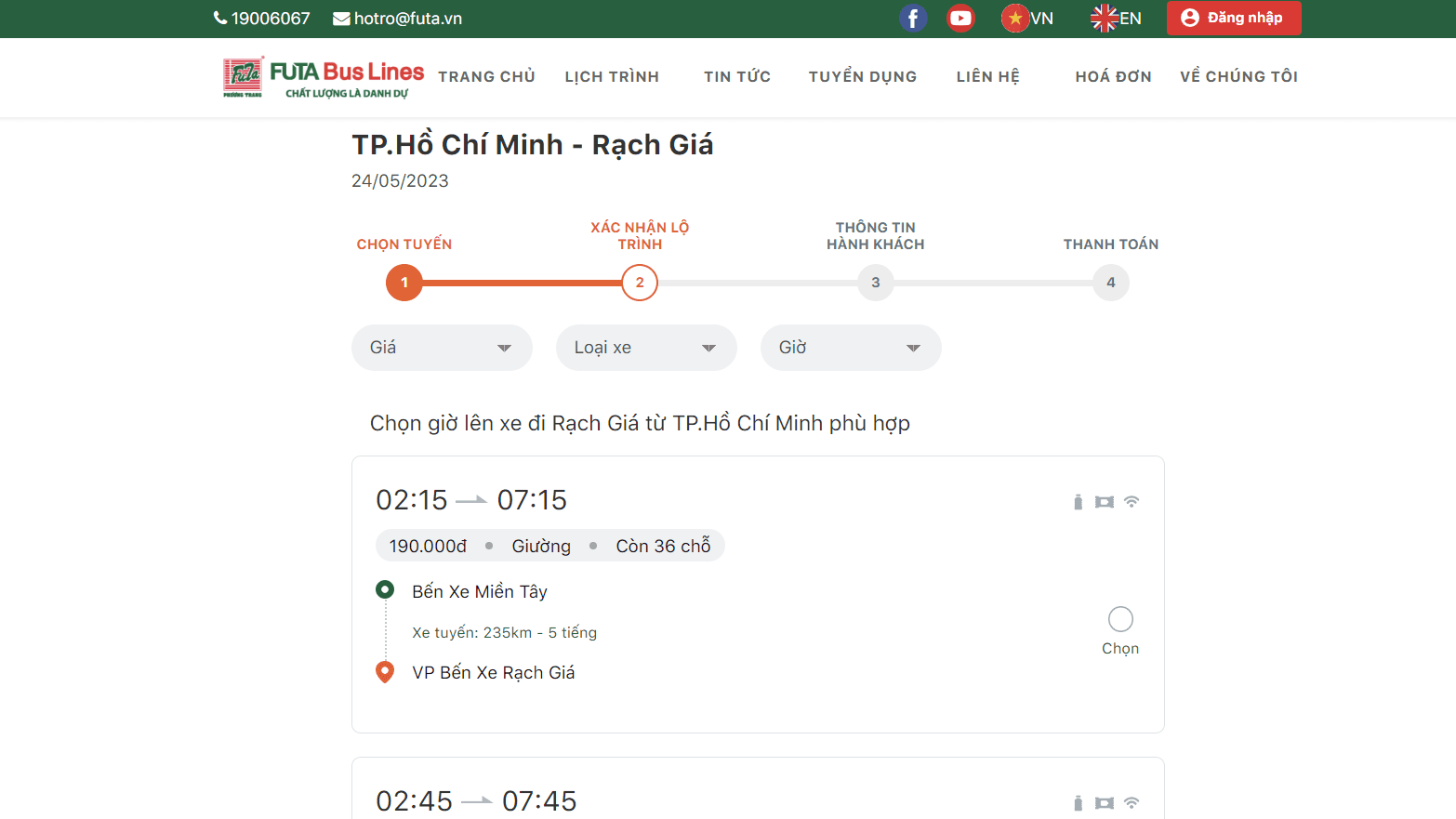Click step 2 circle Xác nhận lộ trình

pyautogui.click(x=640, y=283)
